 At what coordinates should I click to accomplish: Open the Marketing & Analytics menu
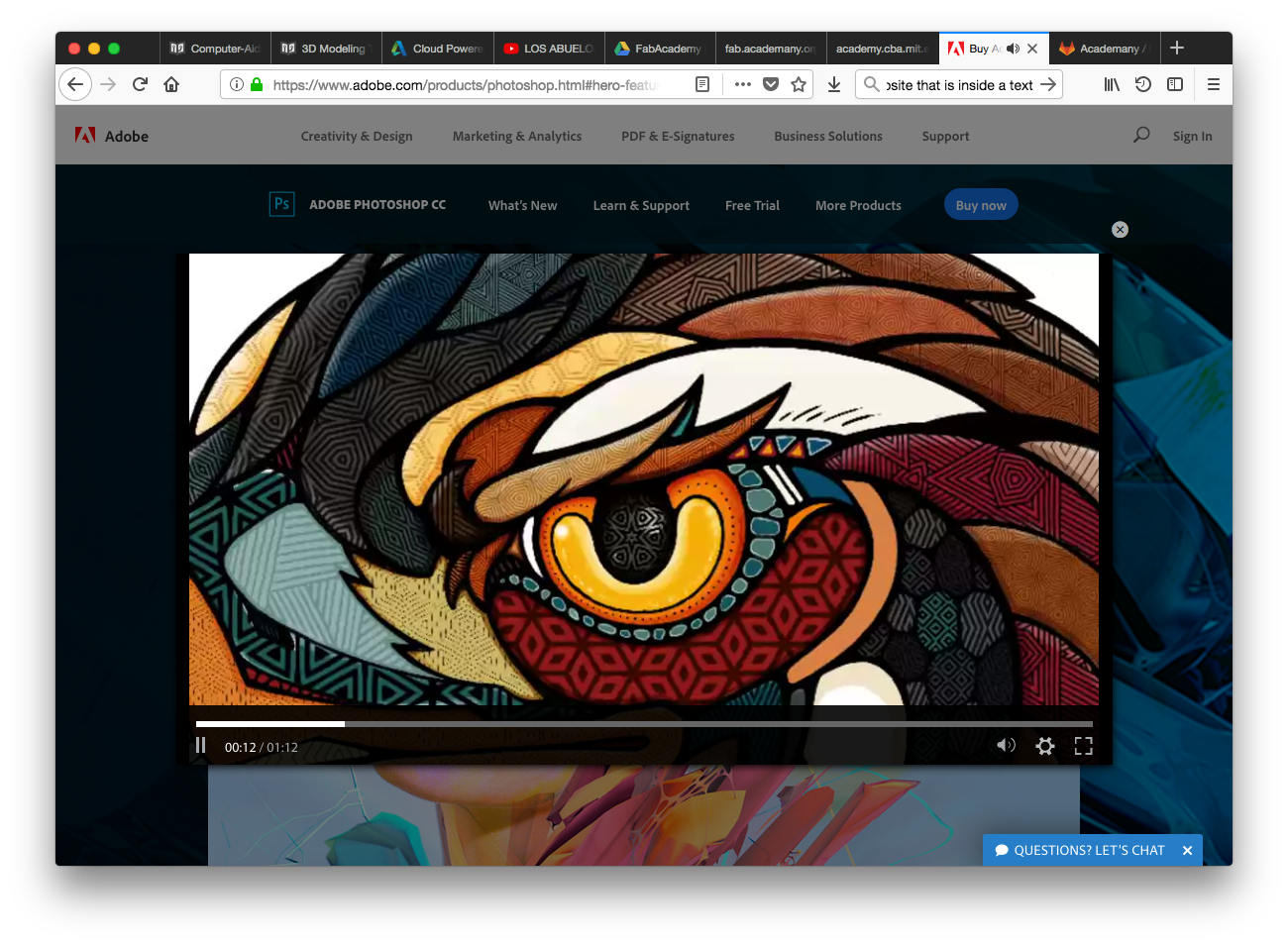tap(517, 137)
